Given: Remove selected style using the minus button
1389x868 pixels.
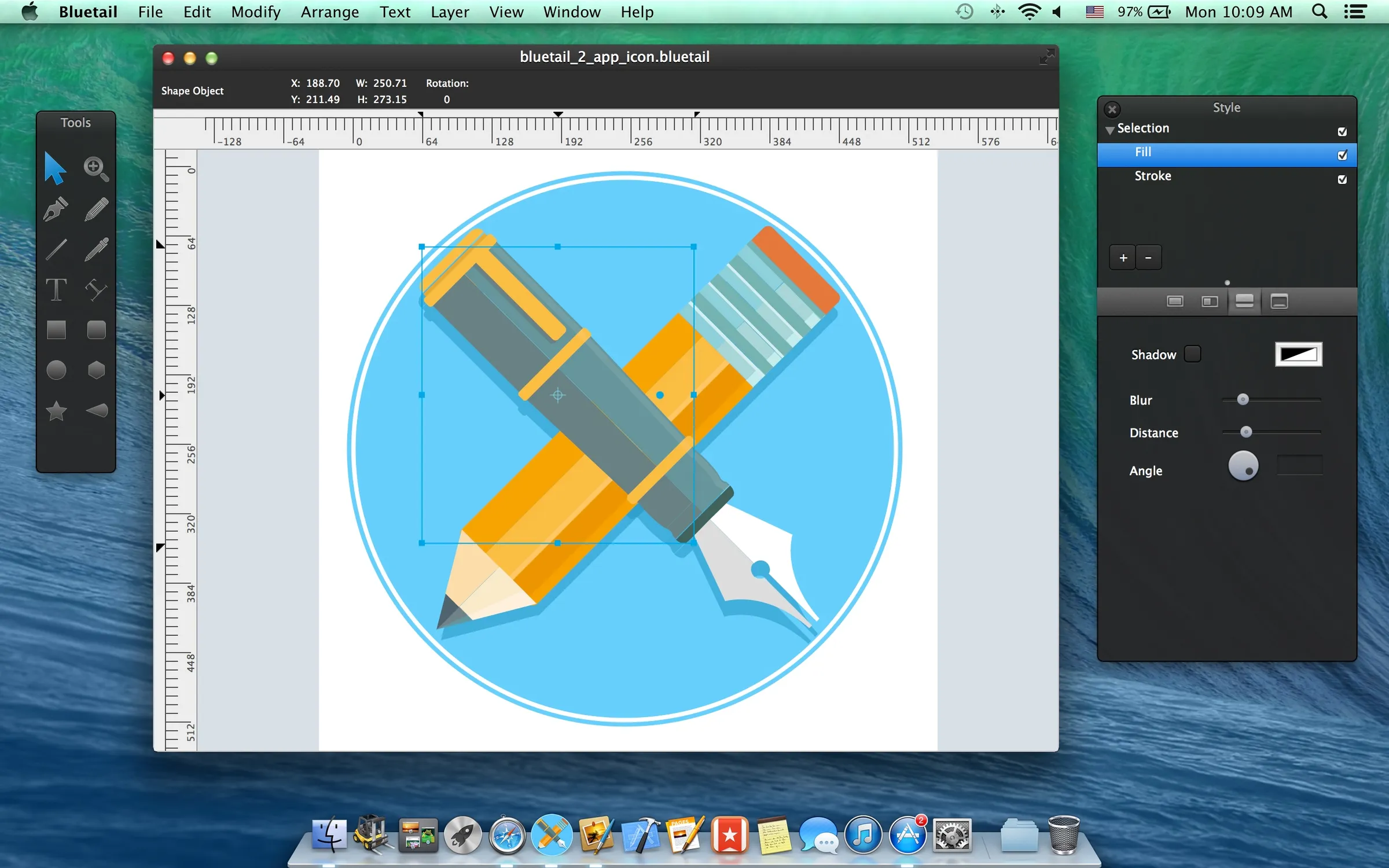Looking at the screenshot, I should coord(1148,257).
